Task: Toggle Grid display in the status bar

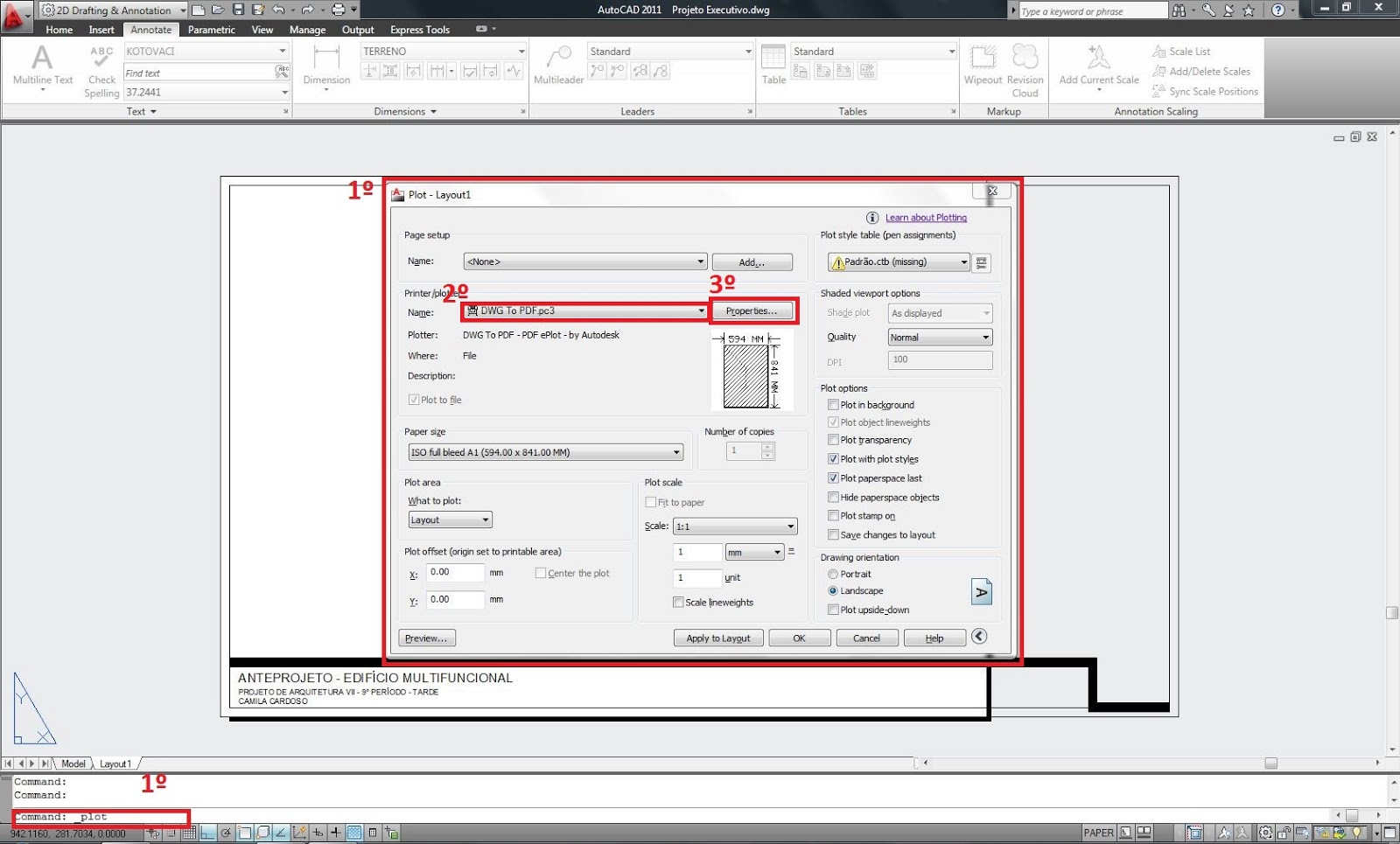Action: [x=190, y=832]
